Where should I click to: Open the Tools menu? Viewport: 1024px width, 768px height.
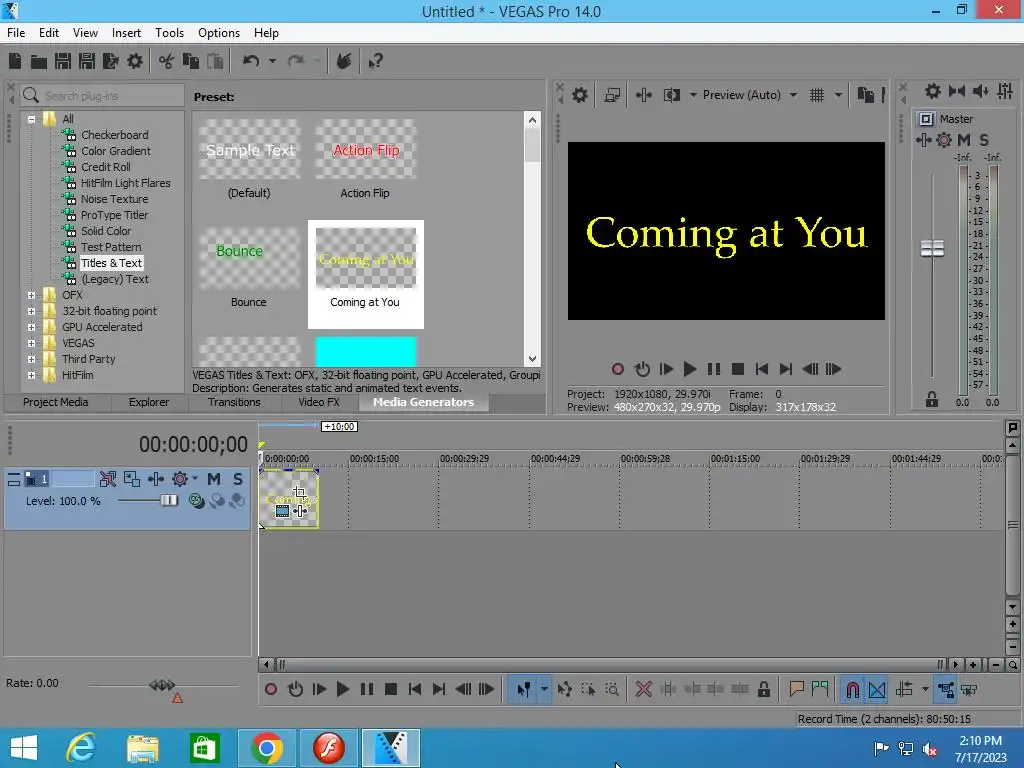click(169, 33)
